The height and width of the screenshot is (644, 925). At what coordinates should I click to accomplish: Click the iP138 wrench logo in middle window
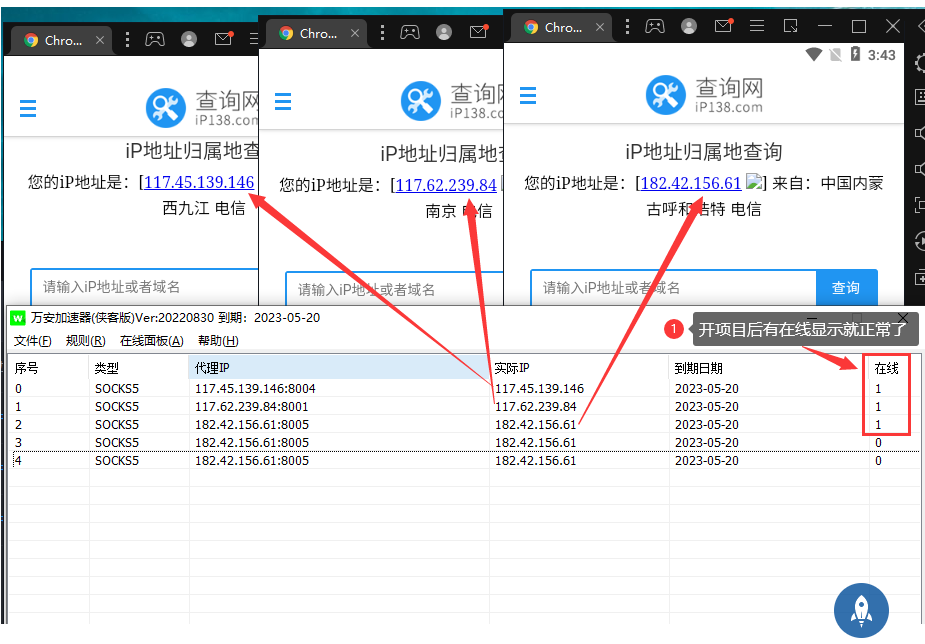[x=421, y=101]
